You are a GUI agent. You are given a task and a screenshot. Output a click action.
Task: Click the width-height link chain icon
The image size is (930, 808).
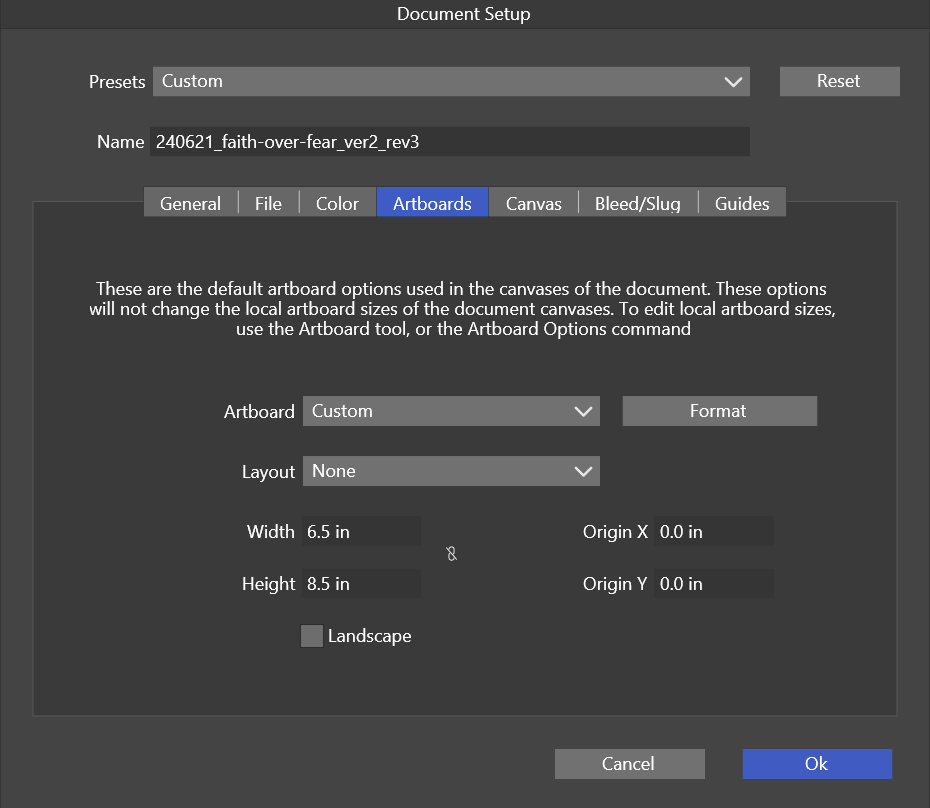tap(452, 553)
